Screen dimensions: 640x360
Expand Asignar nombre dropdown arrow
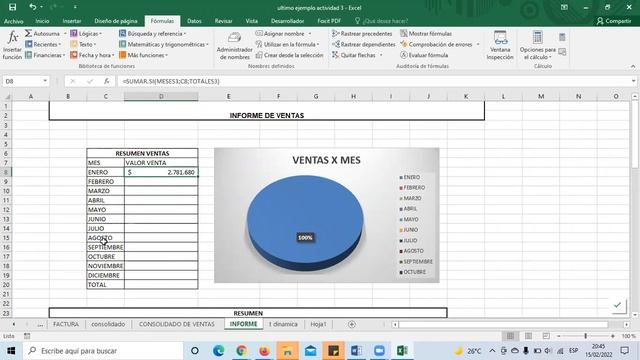tap(309, 33)
